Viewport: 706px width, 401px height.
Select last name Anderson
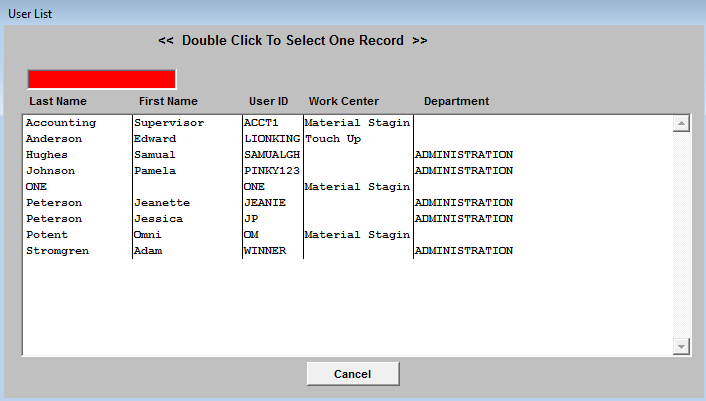54,139
